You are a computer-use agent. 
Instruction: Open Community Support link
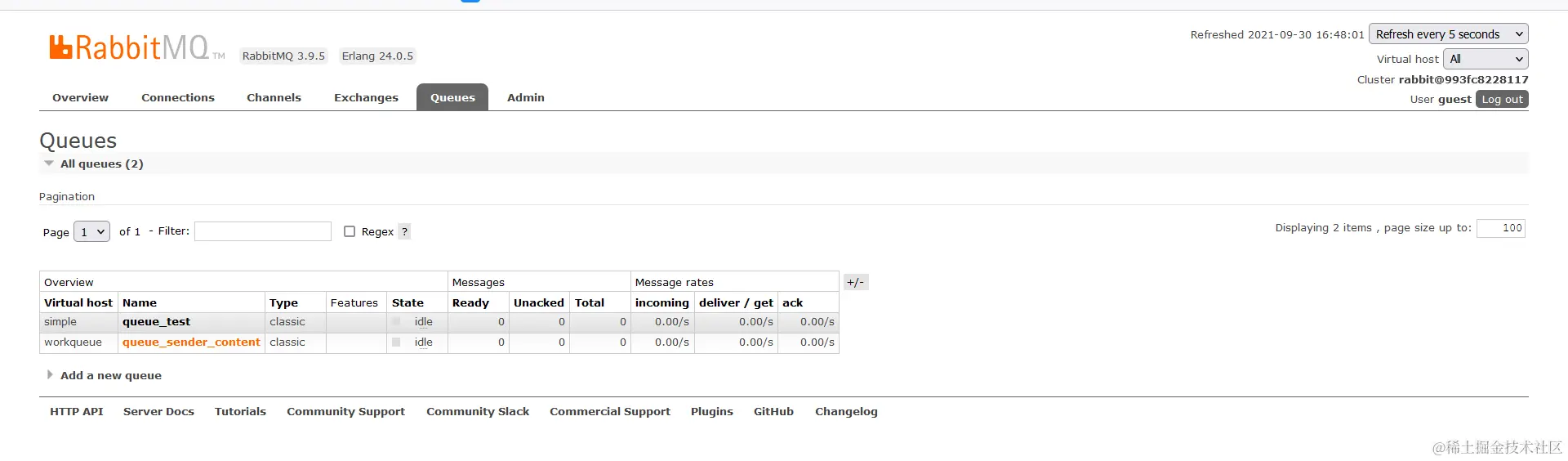pos(345,411)
